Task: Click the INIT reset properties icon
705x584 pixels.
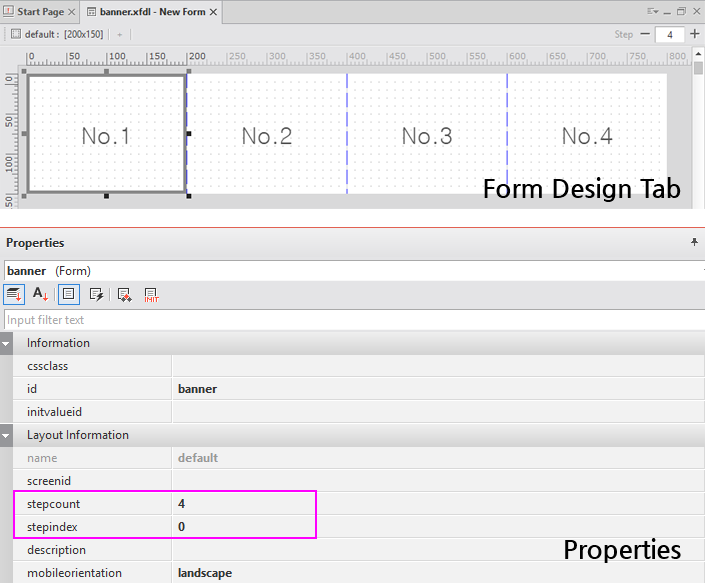Action: pyautogui.click(x=152, y=294)
